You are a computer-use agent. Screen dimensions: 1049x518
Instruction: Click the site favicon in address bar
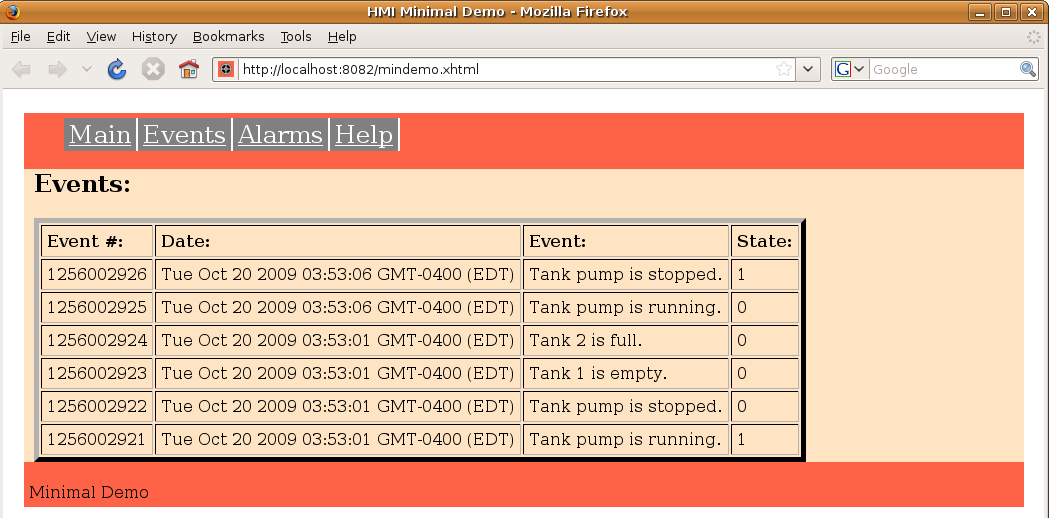coord(227,69)
